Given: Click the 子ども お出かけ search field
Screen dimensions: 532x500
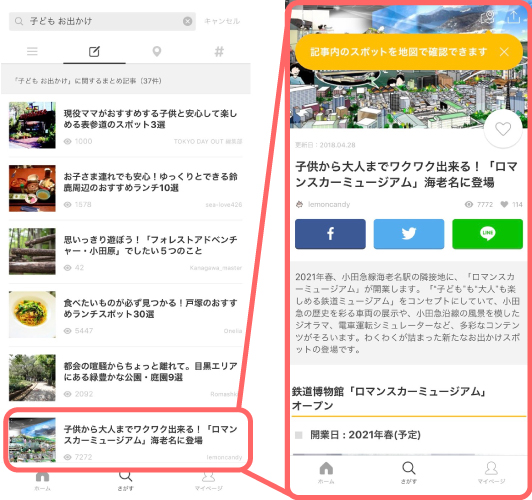Looking at the screenshot, I should pos(102,21).
